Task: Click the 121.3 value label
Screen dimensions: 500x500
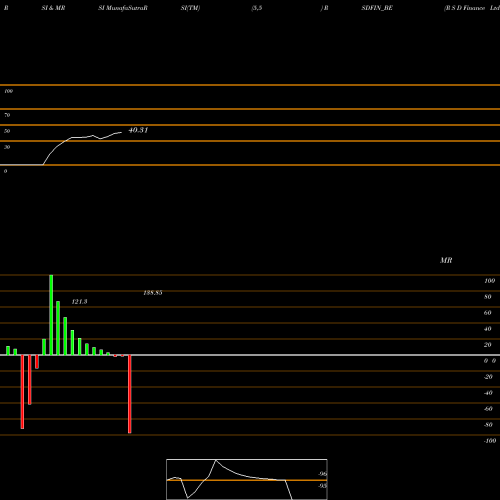Action: [x=79, y=302]
